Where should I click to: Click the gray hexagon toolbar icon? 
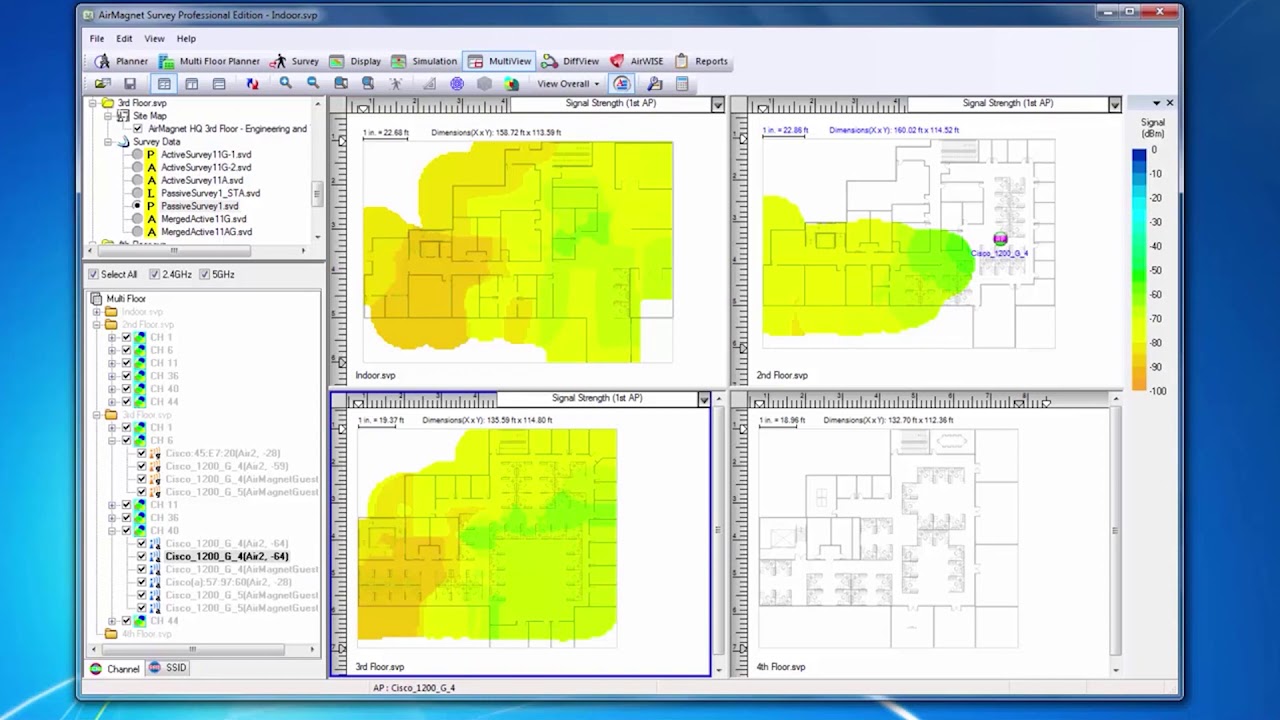pos(485,84)
